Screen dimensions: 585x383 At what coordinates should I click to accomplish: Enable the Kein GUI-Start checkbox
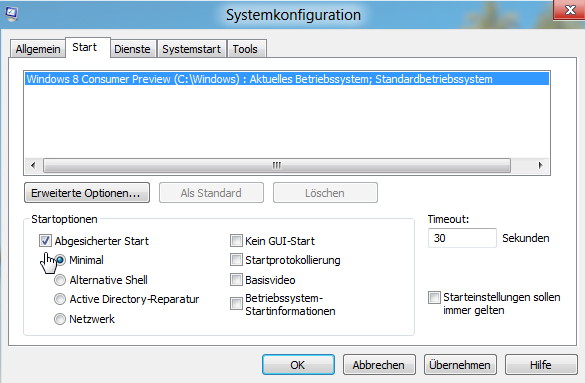(x=236, y=241)
